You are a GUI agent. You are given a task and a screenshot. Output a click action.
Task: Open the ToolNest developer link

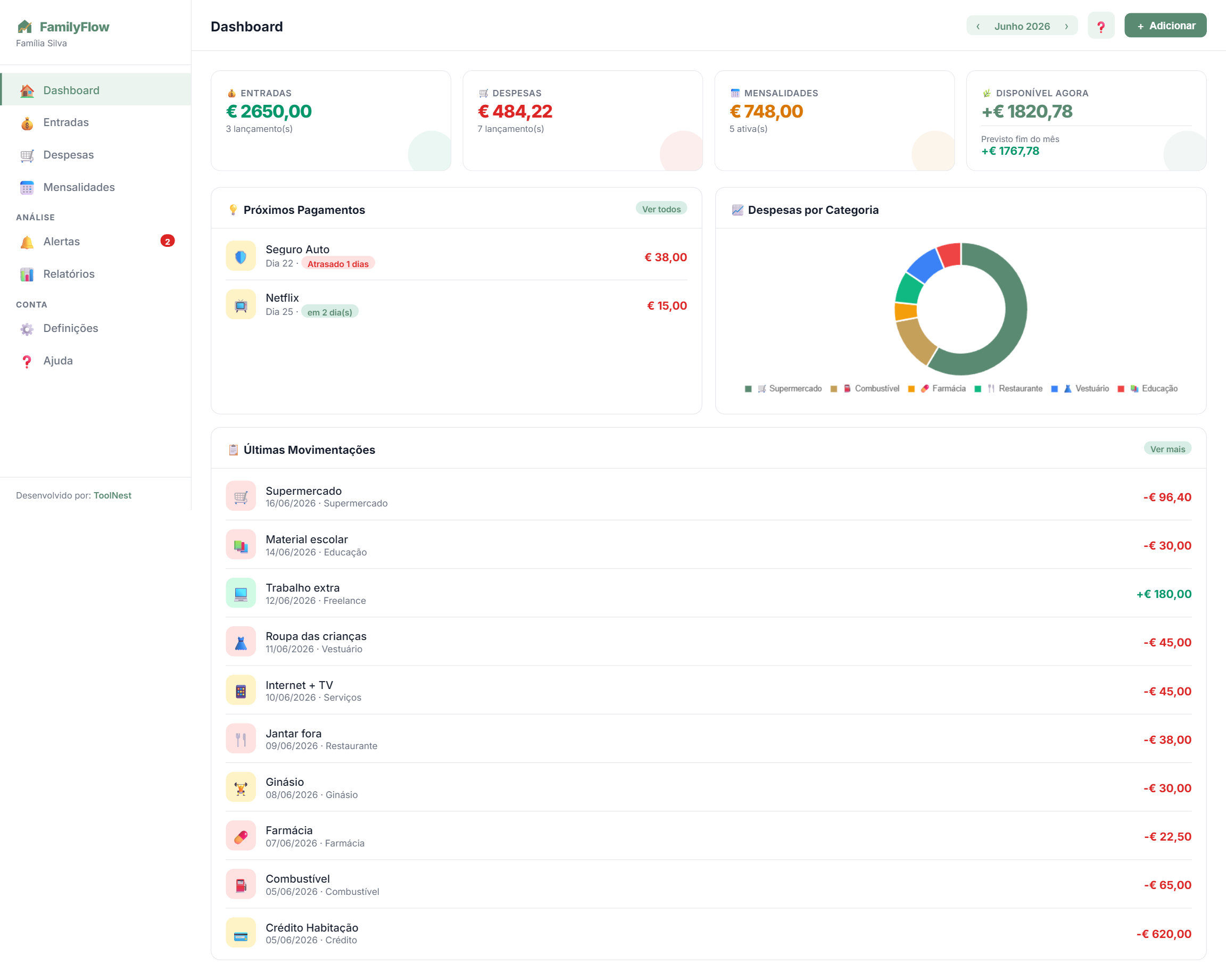pos(113,495)
